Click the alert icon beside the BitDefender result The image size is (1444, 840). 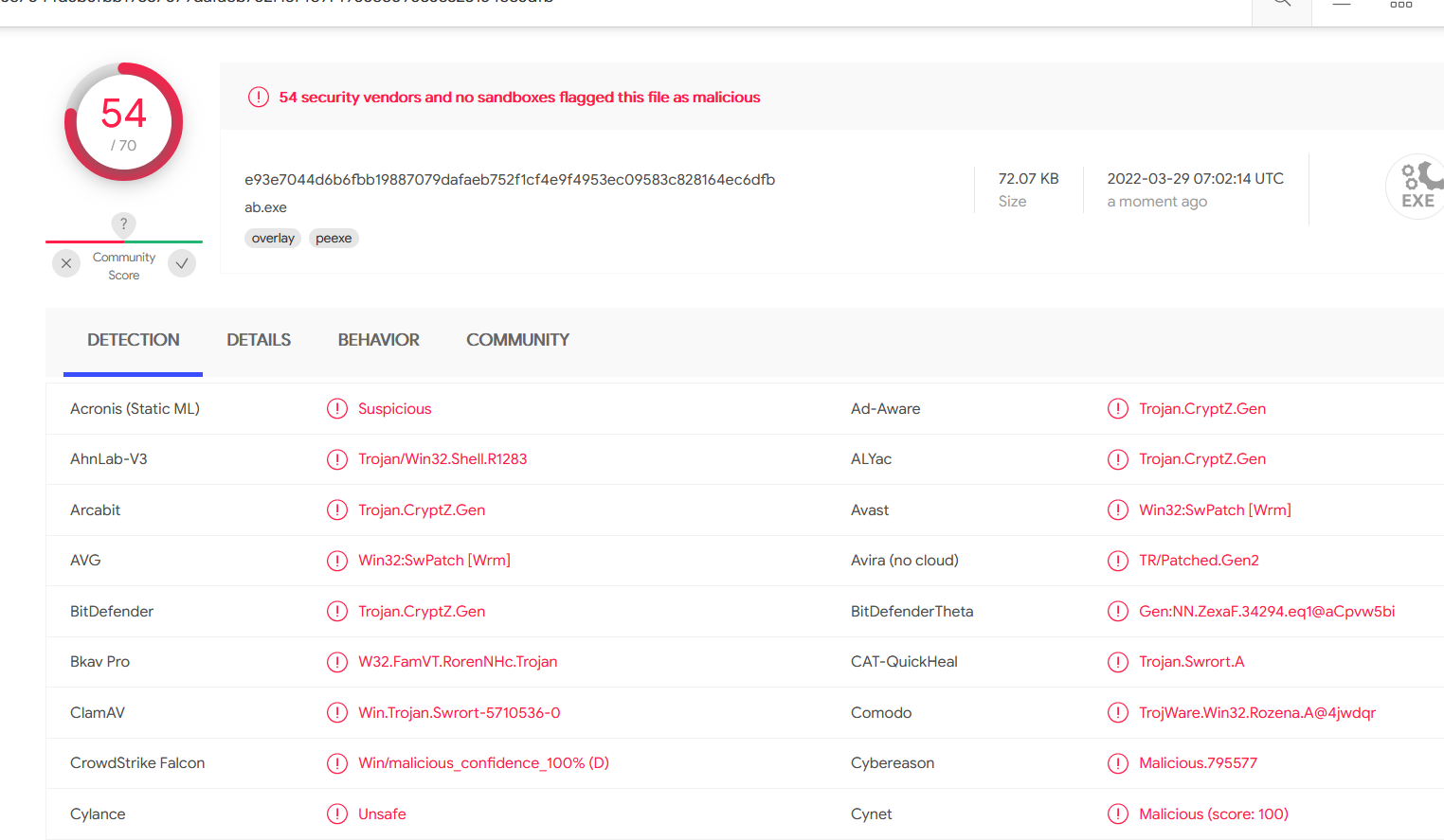(337, 611)
